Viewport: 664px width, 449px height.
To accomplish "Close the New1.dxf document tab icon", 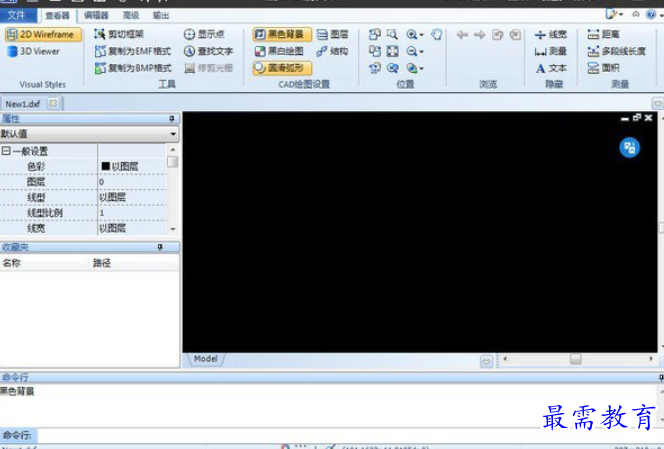I will click(x=53, y=103).
